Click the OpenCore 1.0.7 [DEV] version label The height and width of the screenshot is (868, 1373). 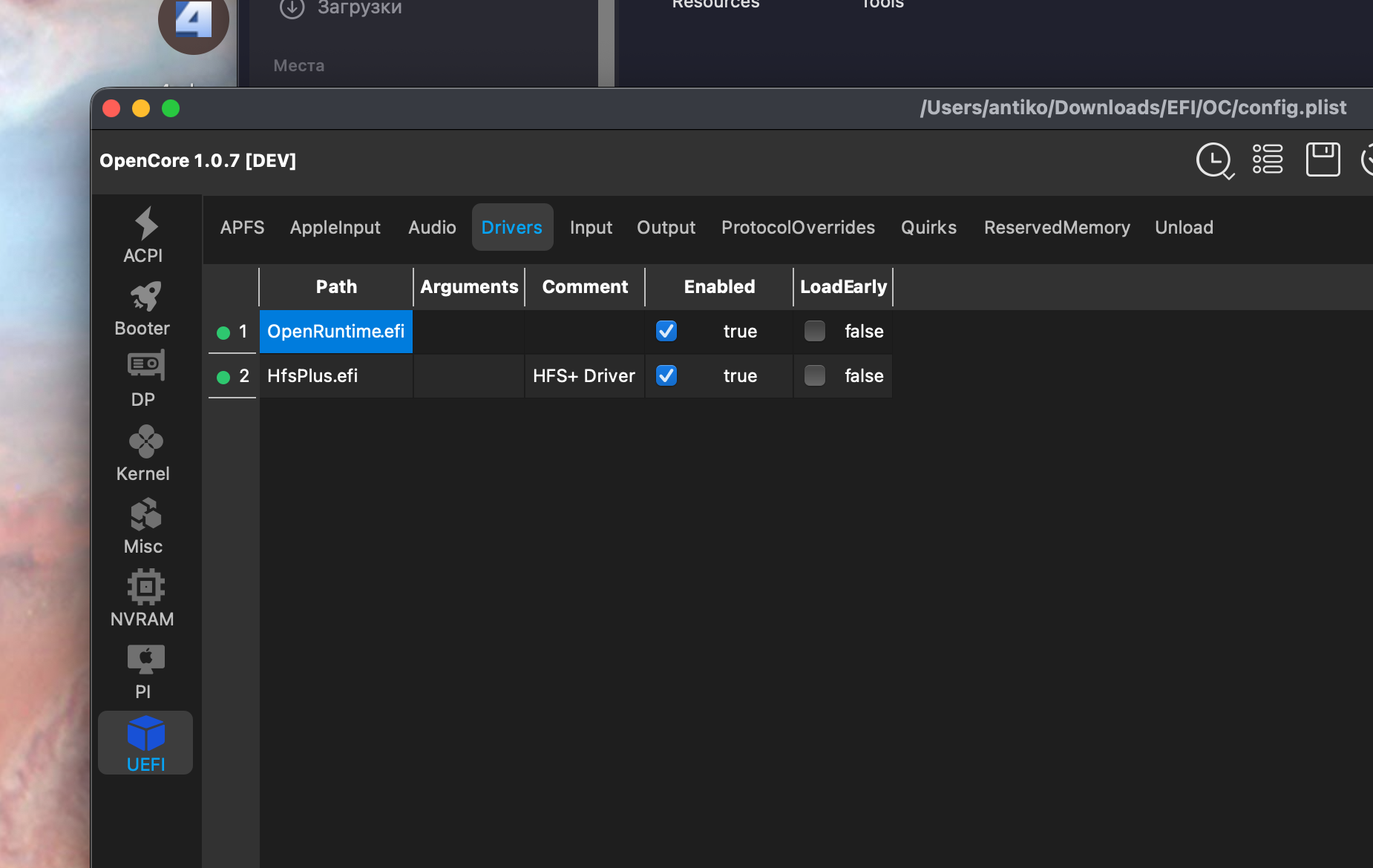[198, 161]
